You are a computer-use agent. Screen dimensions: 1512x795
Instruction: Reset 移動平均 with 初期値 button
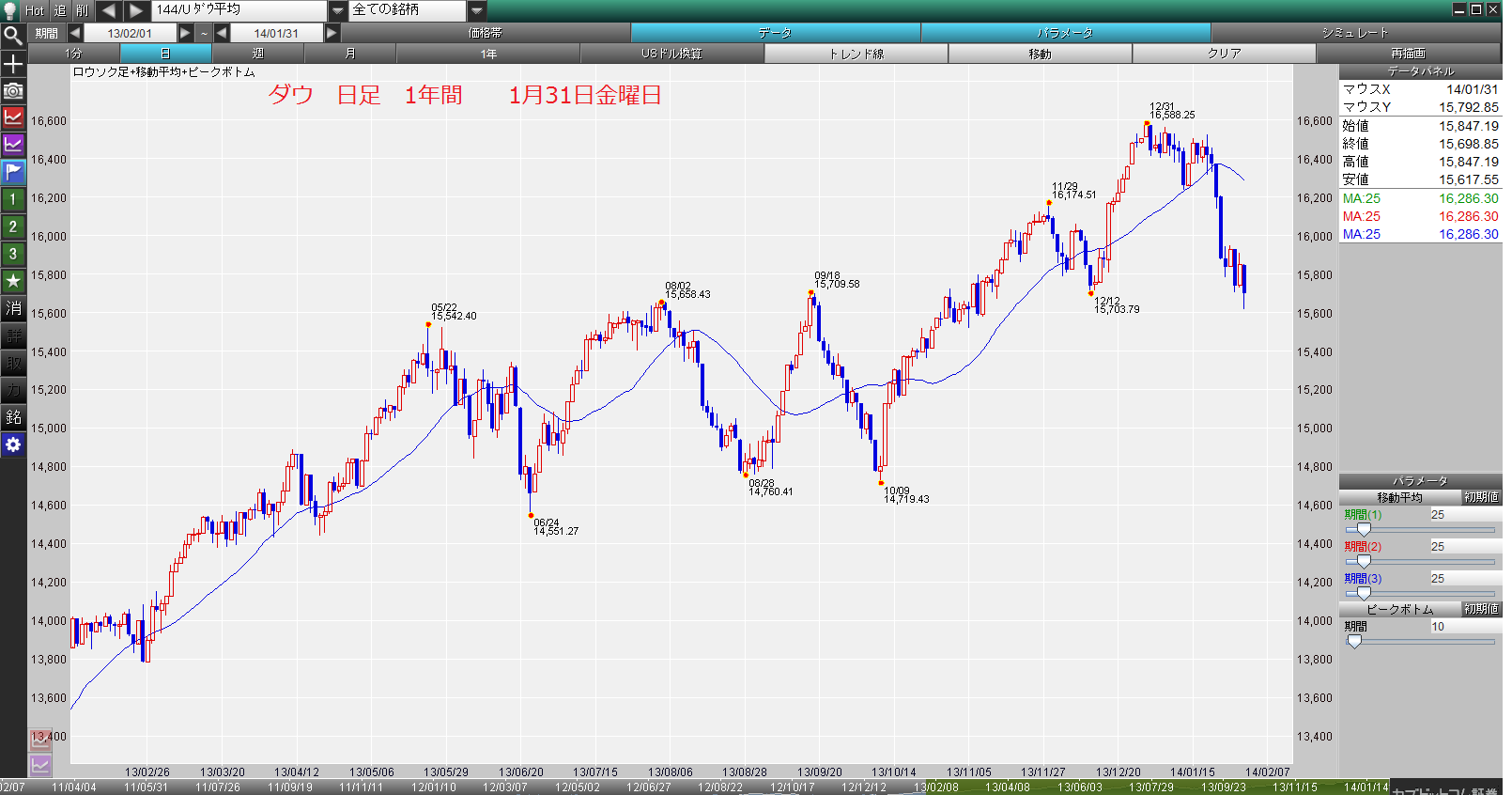(x=1481, y=497)
